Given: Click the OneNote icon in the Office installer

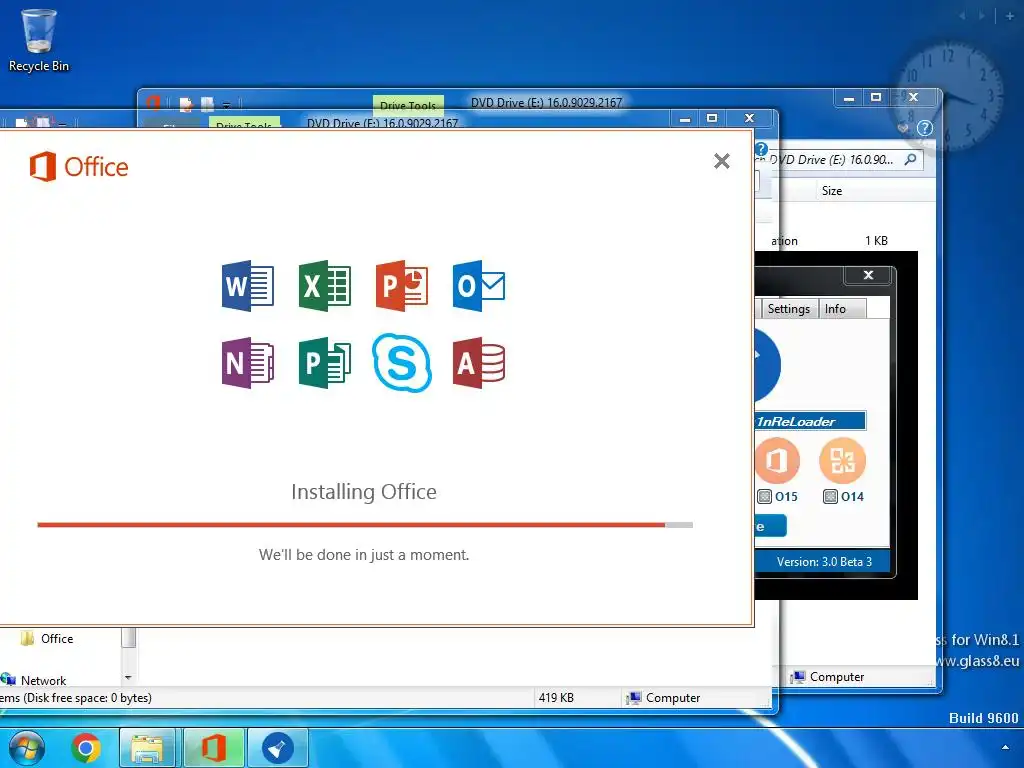Looking at the screenshot, I should [x=248, y=362].
